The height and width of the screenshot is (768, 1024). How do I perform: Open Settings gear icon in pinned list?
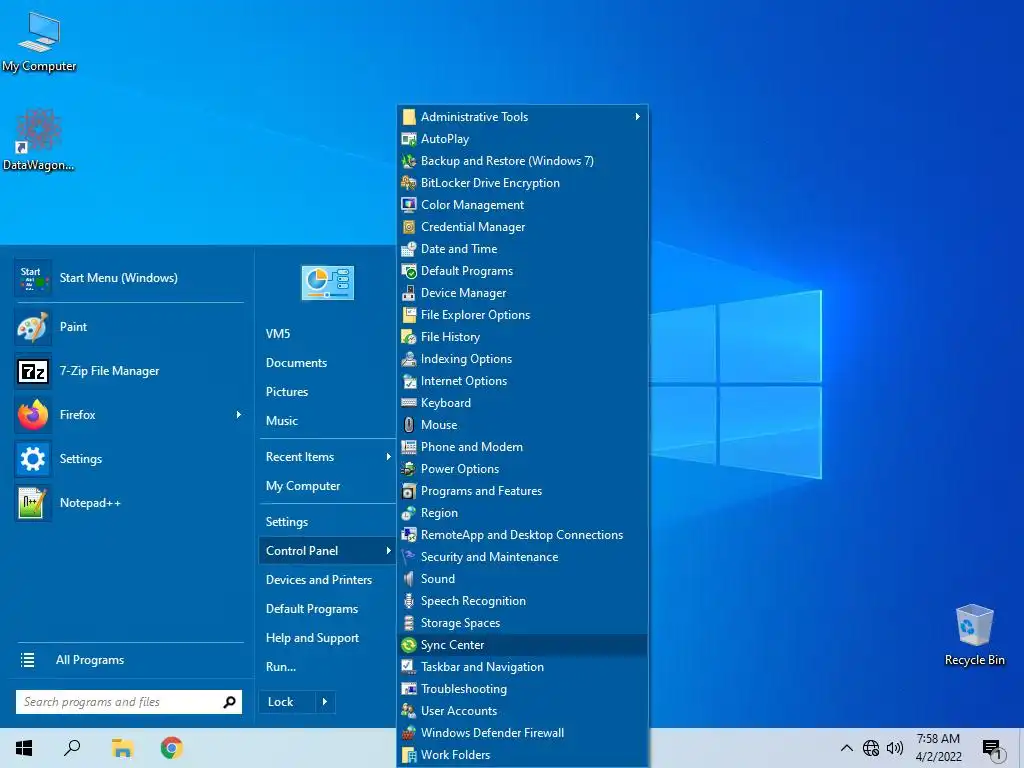(33, 458)
